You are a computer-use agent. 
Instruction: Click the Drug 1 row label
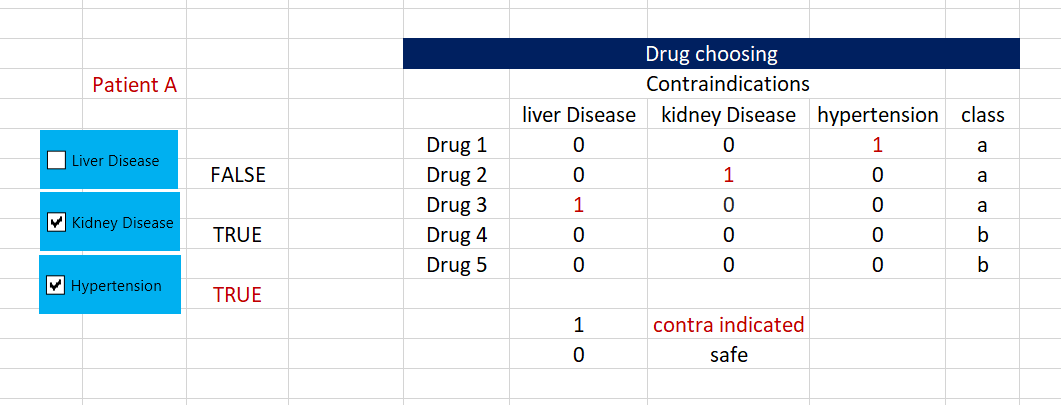pos(456,145)
